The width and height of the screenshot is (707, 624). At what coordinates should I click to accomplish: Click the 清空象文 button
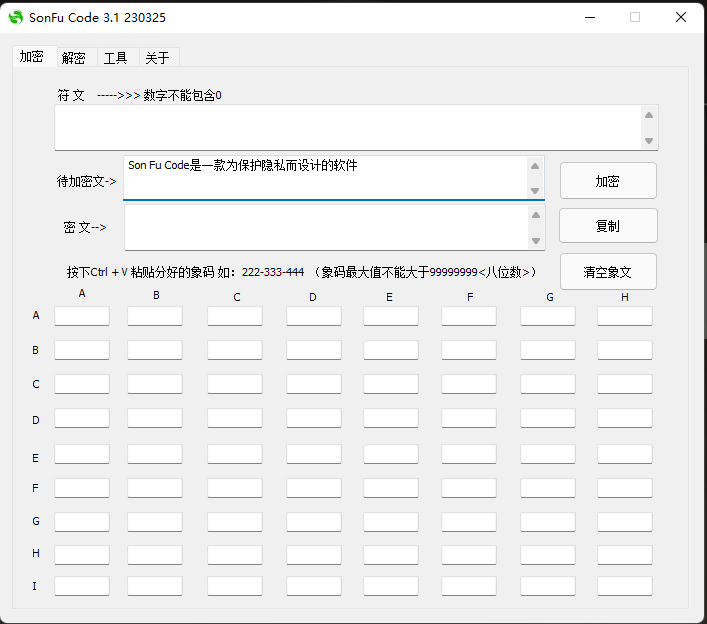tap(608, 272)
